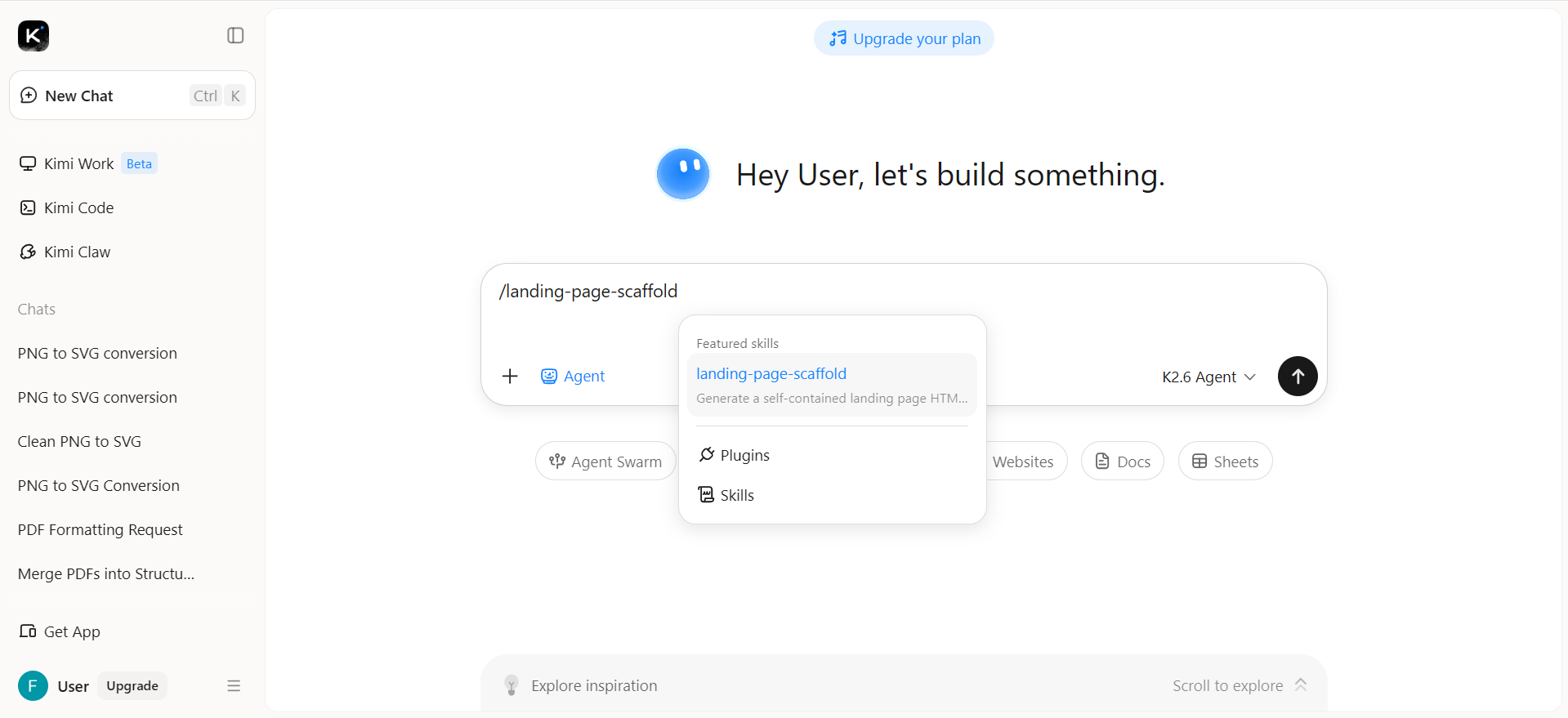Open Skills from the popup menu
1568x718 pixels.
832,495
